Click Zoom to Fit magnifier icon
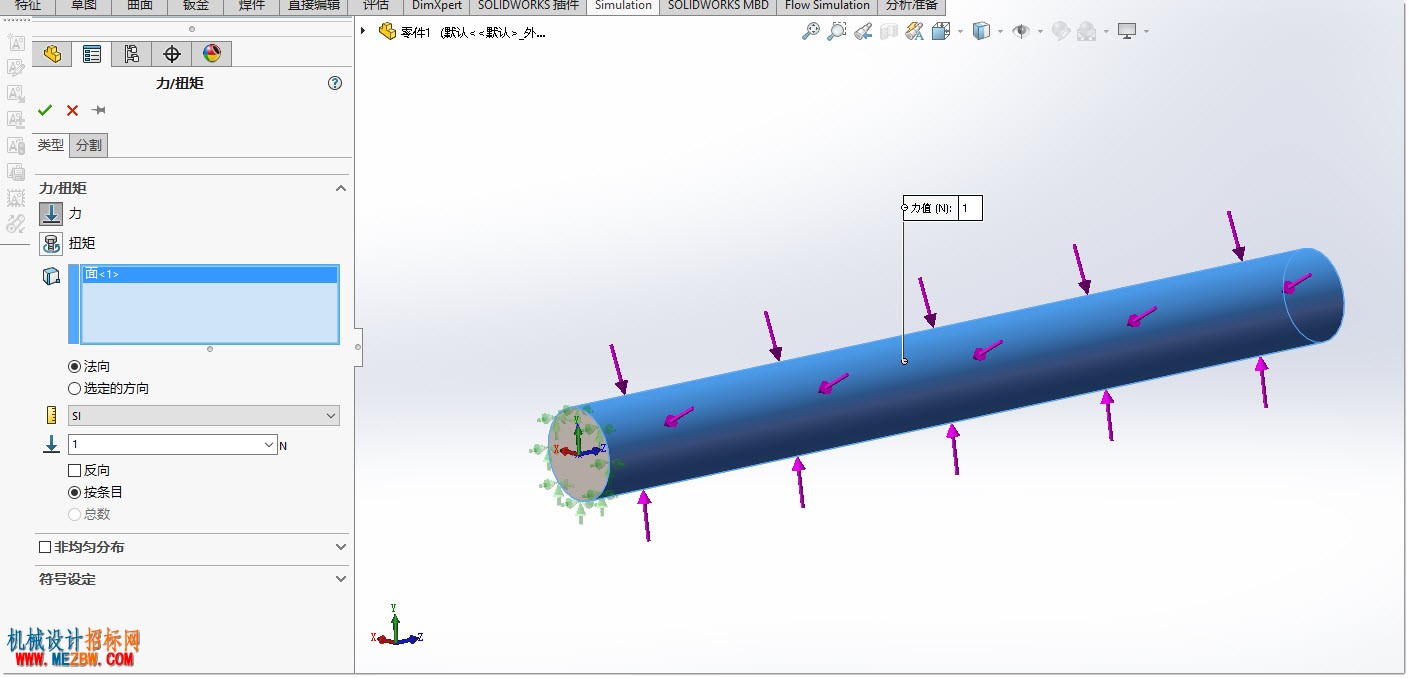This screenshot has width=1409, height=678. pos(810,32)
